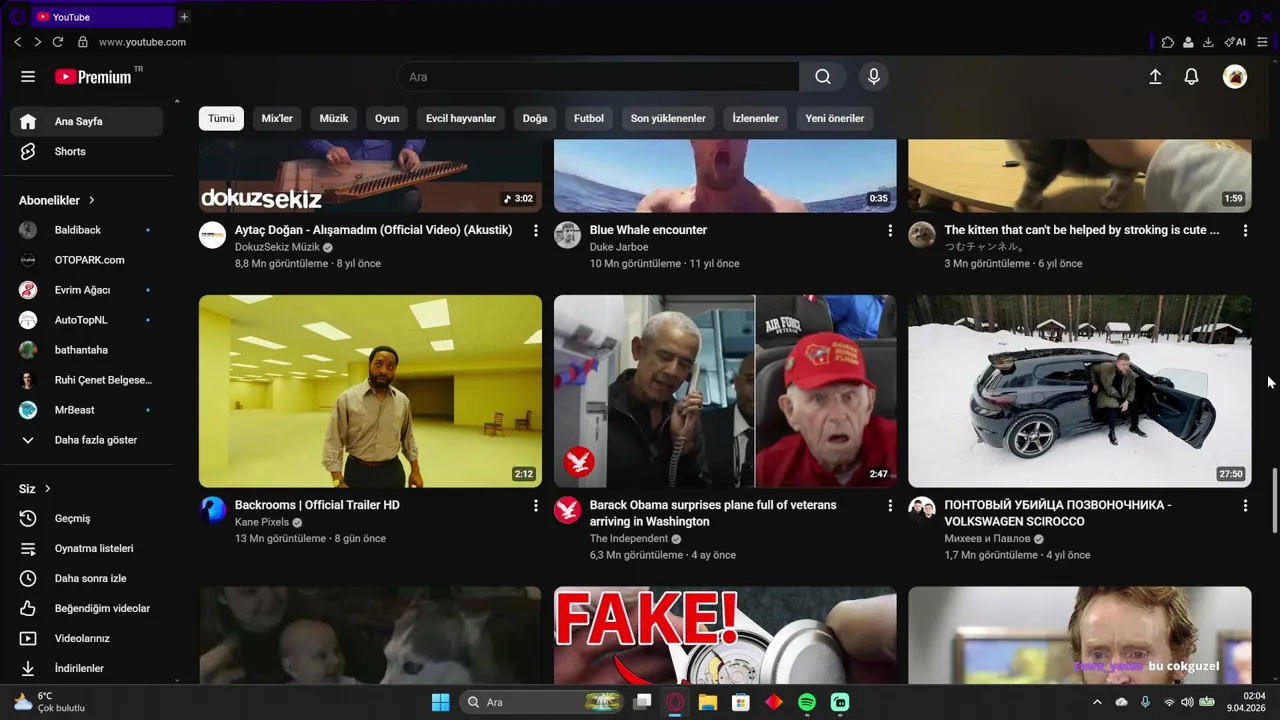
Task: Open Beğendiğim videolar list
Action: pos(86,608)
